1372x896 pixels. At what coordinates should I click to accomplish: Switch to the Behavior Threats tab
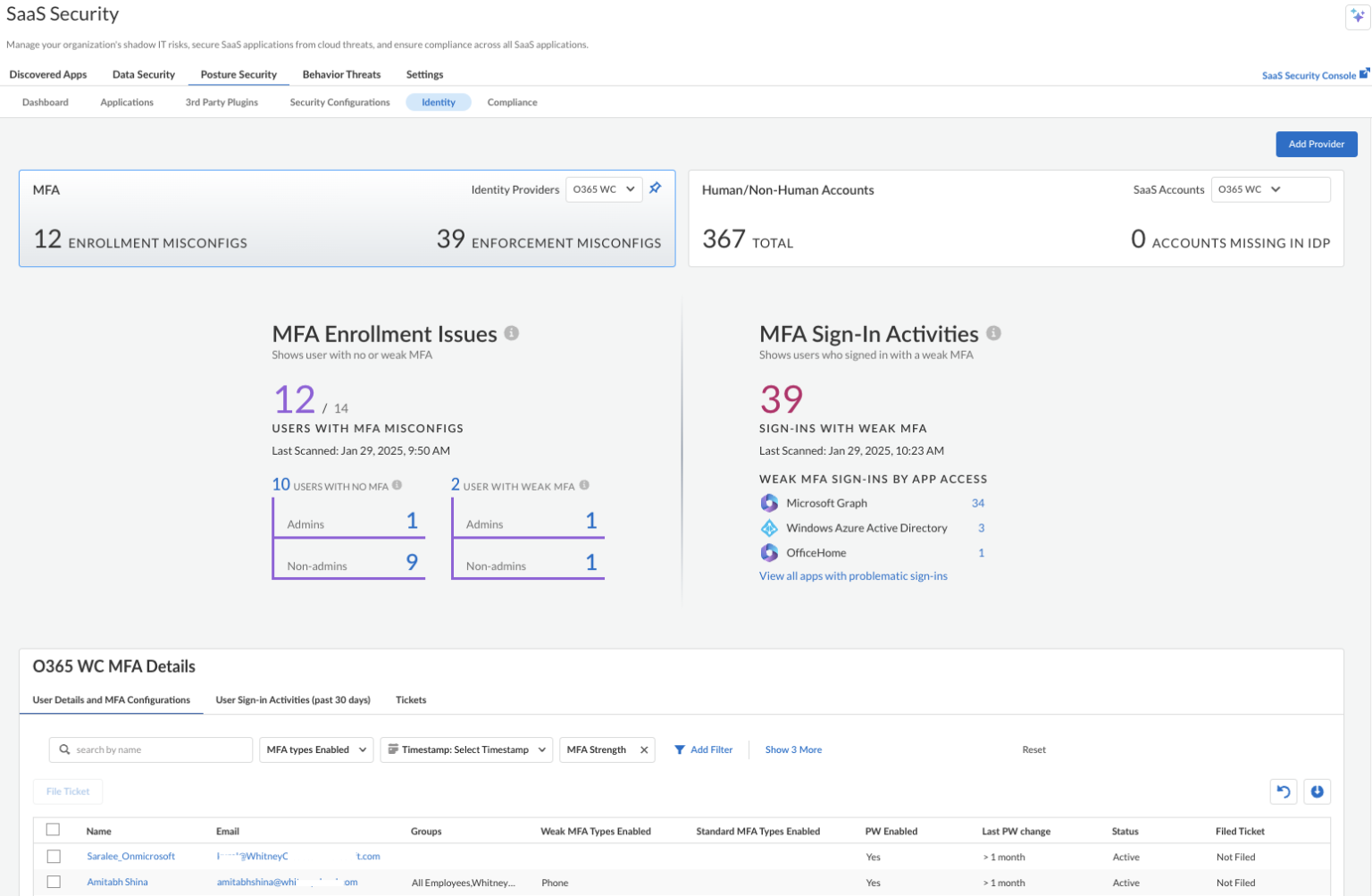point(341,74)
